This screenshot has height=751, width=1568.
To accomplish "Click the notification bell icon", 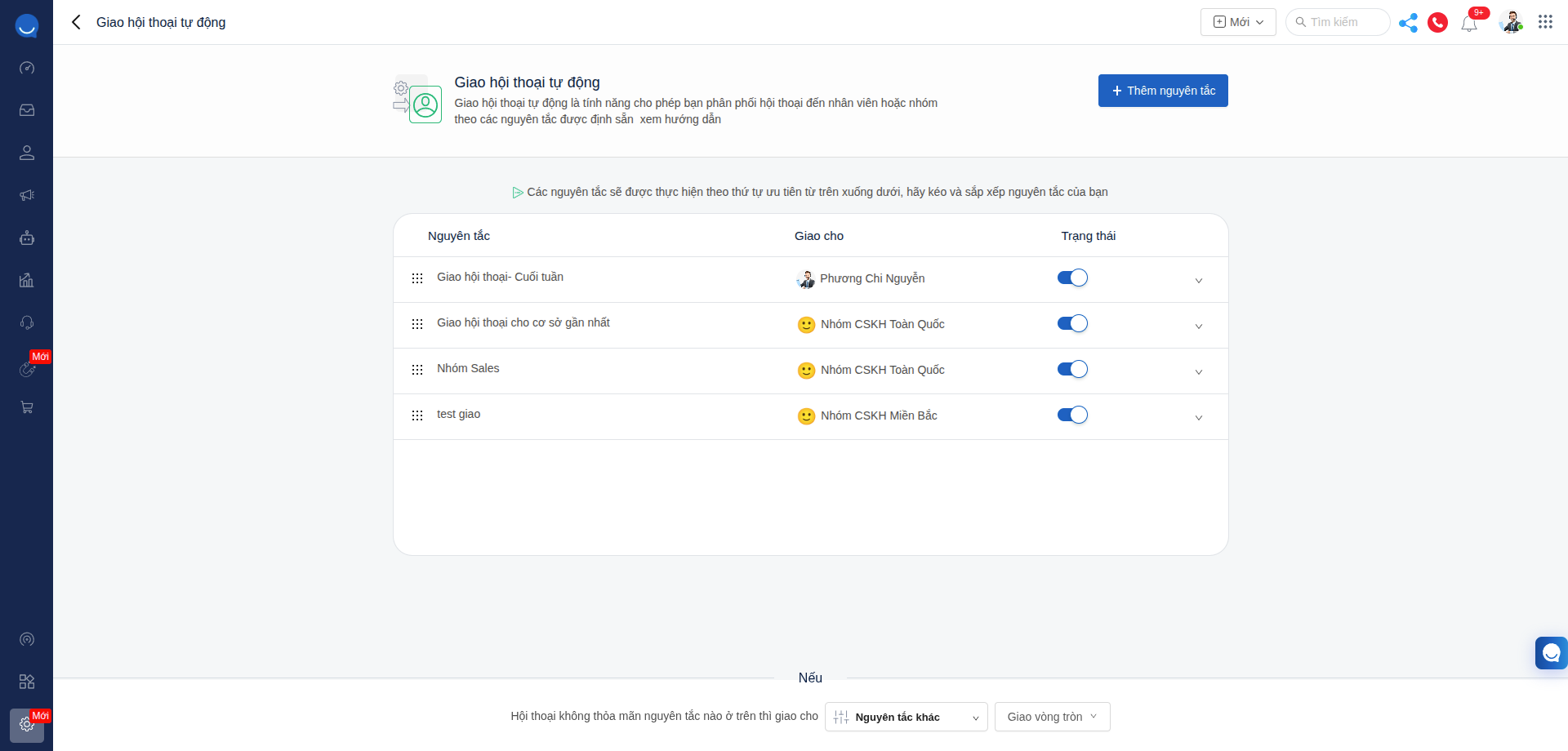I will point(1469,23).
